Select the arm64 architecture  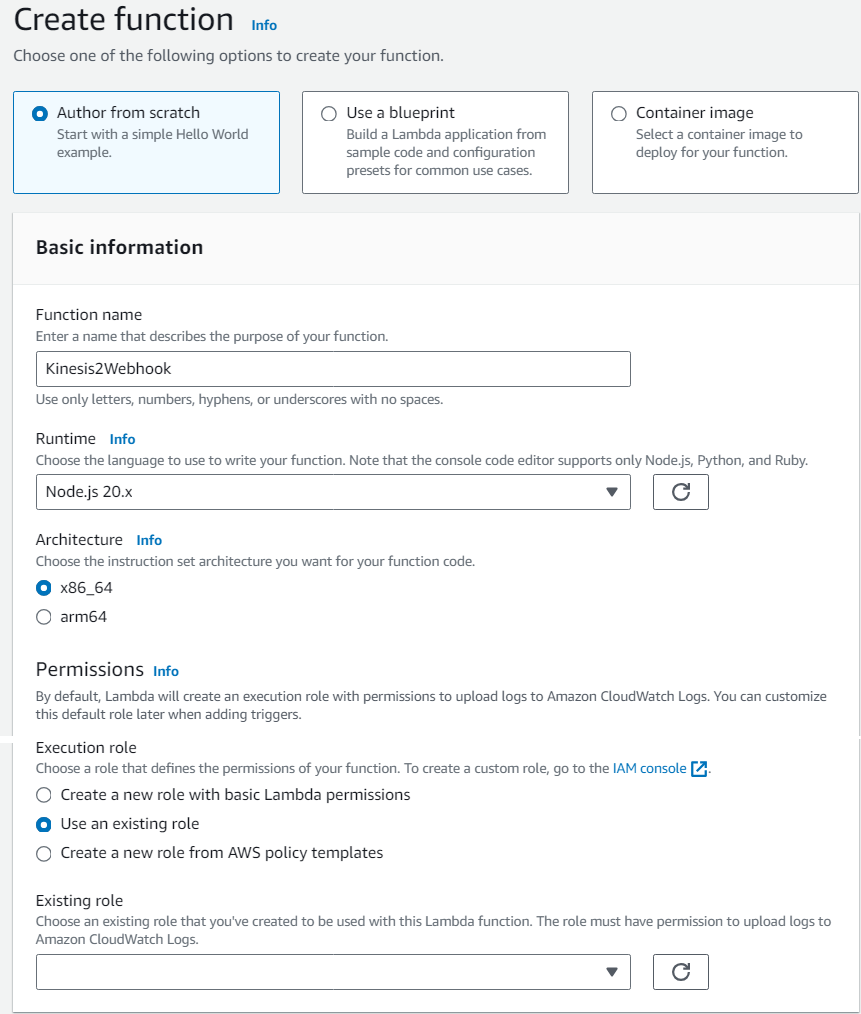pyautogui.click(x=41, y=617)
